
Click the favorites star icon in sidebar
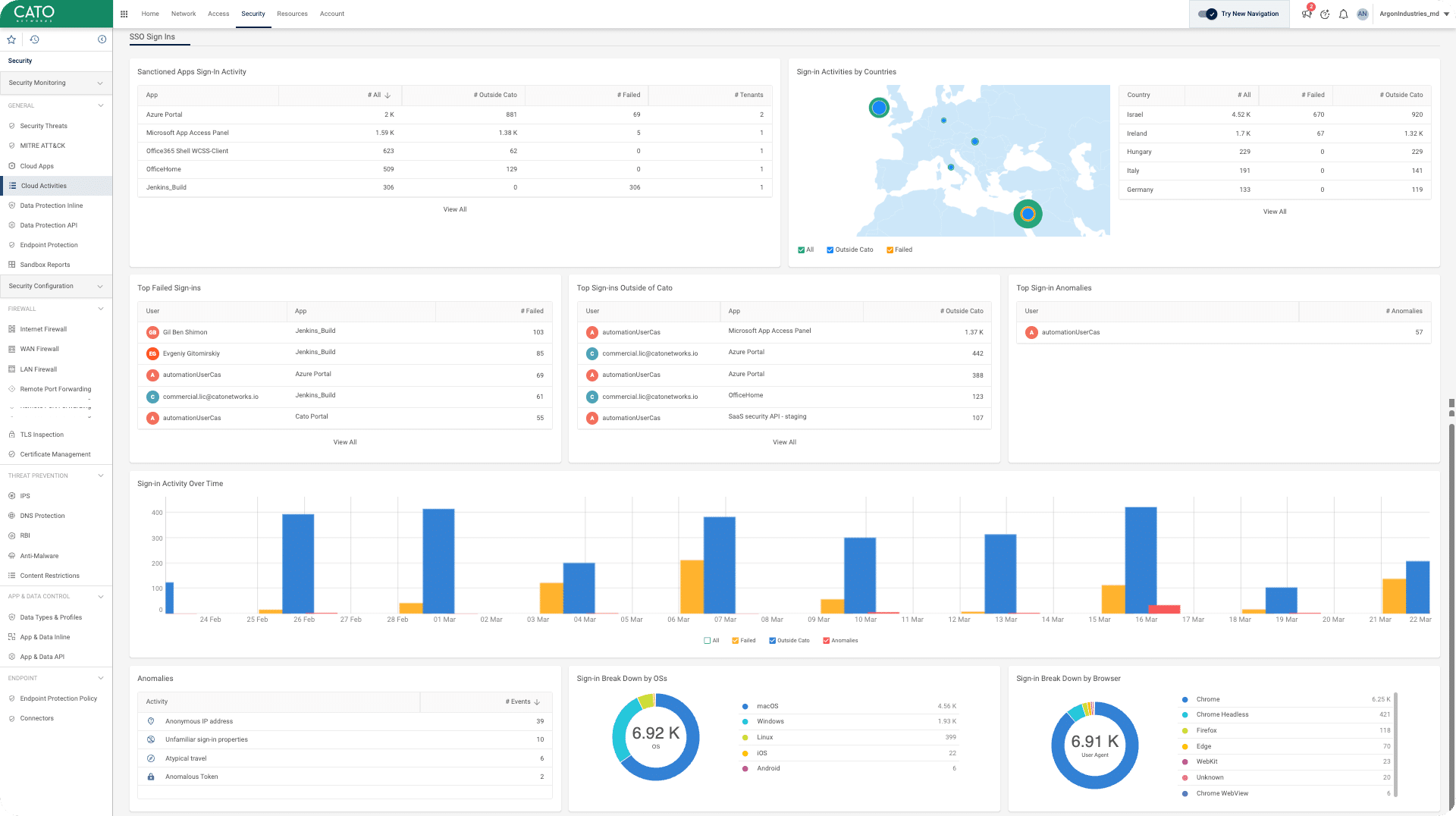point(11,39)
